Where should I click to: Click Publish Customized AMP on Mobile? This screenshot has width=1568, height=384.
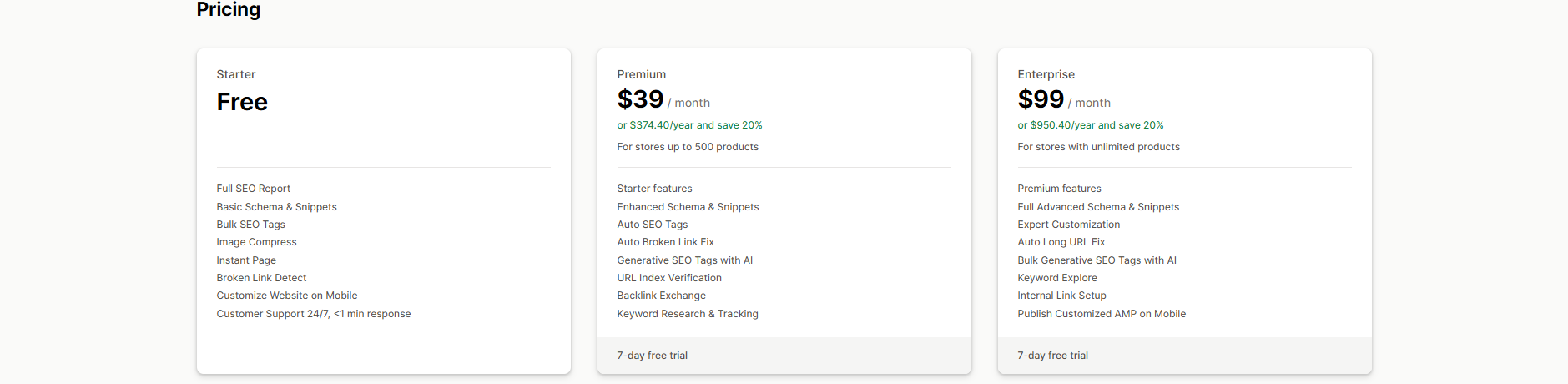(1101, 314)
